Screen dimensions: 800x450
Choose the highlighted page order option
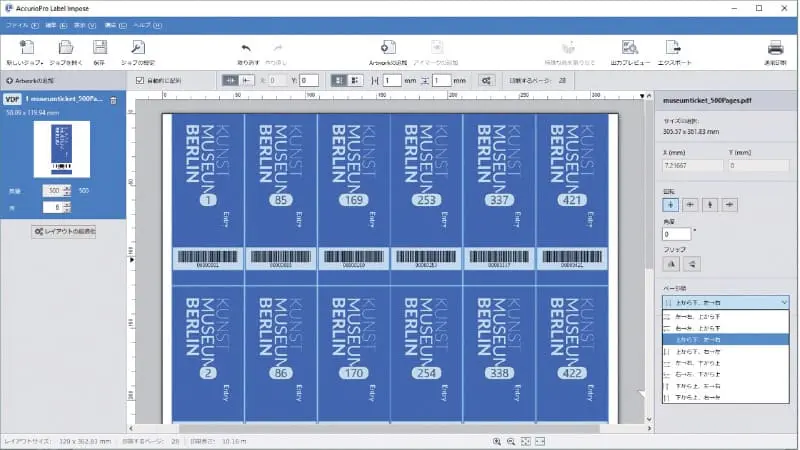(727, 340)
